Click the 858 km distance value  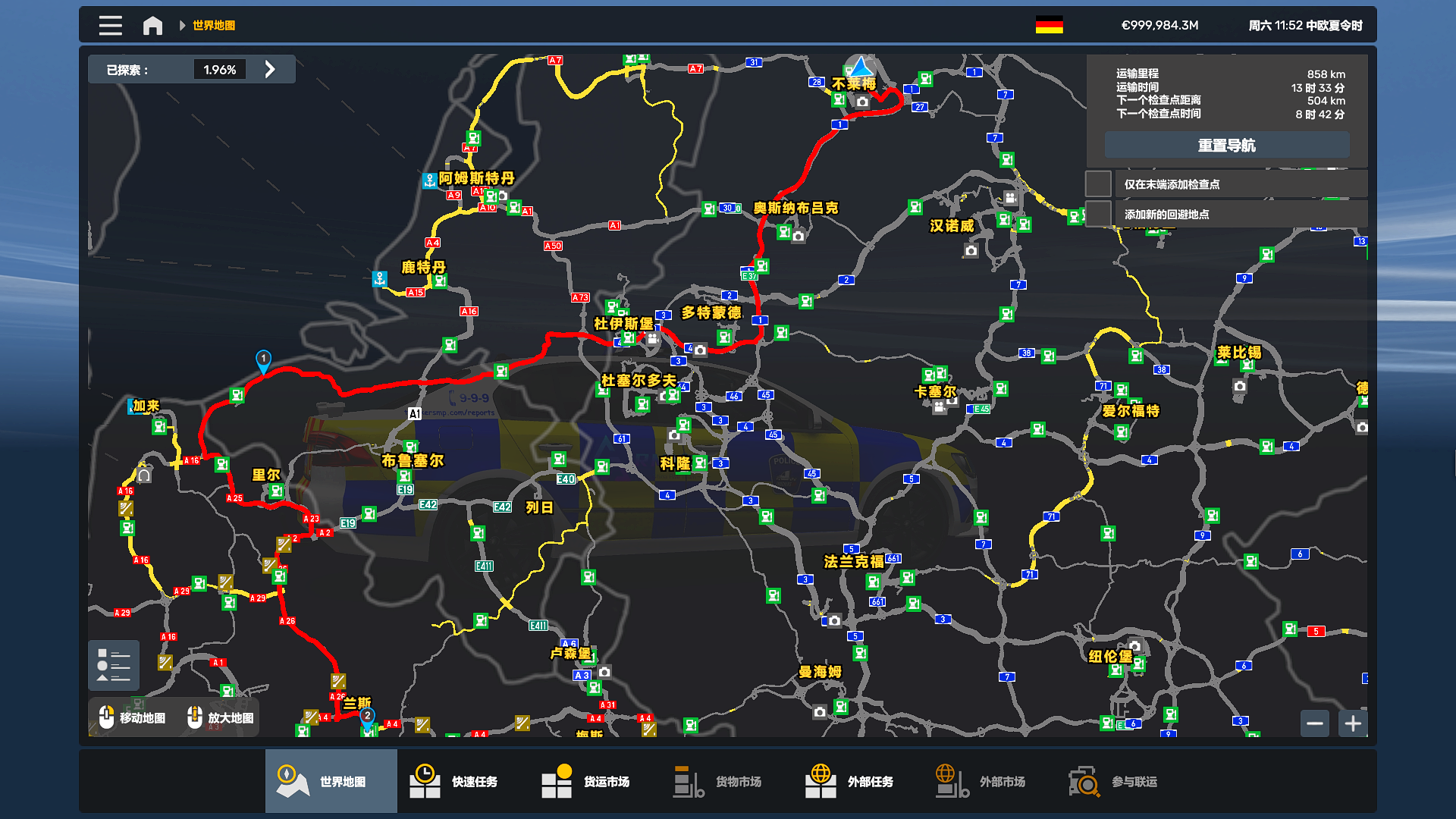tap(1326, 74)
